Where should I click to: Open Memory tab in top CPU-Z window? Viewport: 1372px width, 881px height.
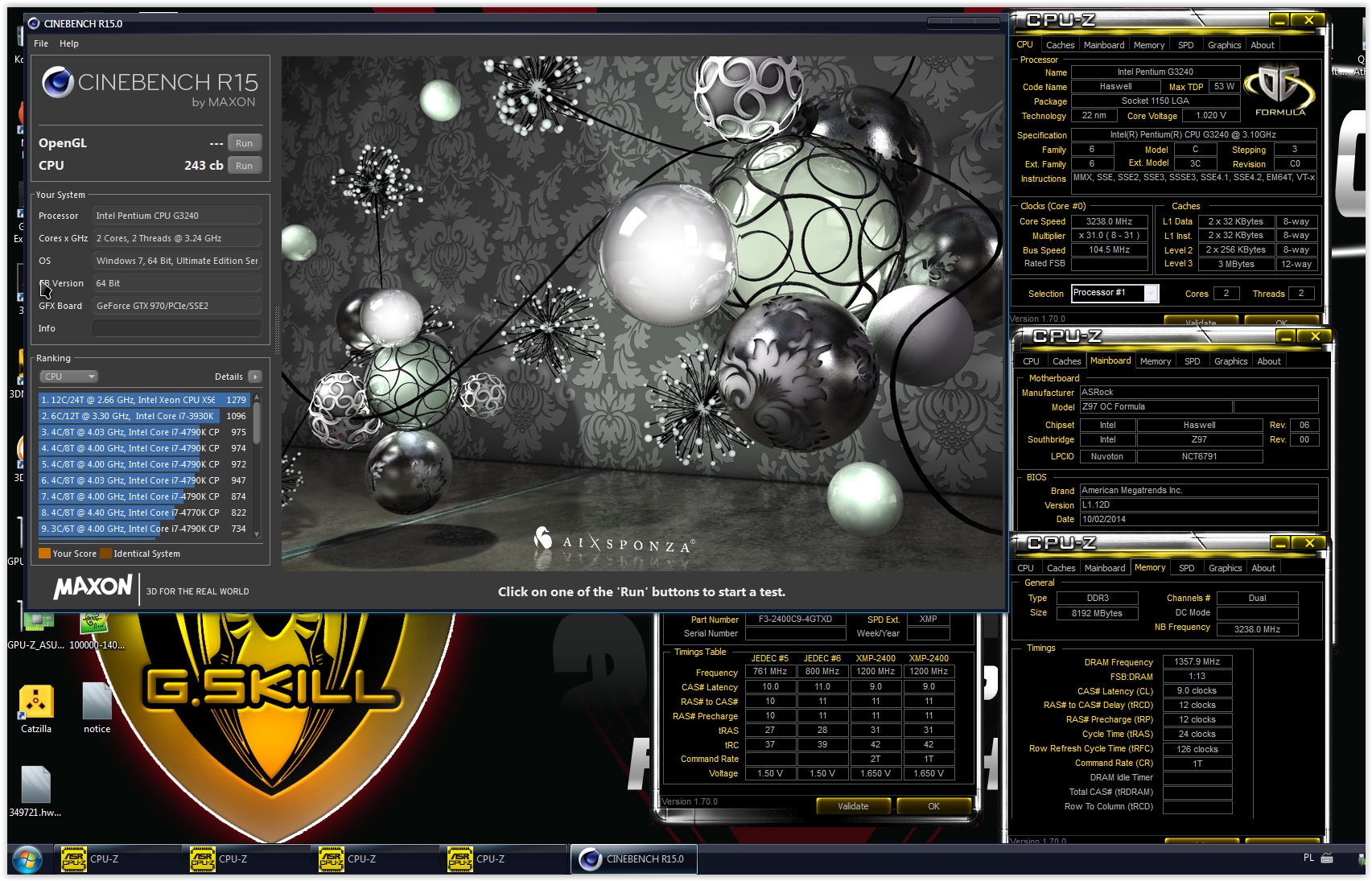(1148, 45)
